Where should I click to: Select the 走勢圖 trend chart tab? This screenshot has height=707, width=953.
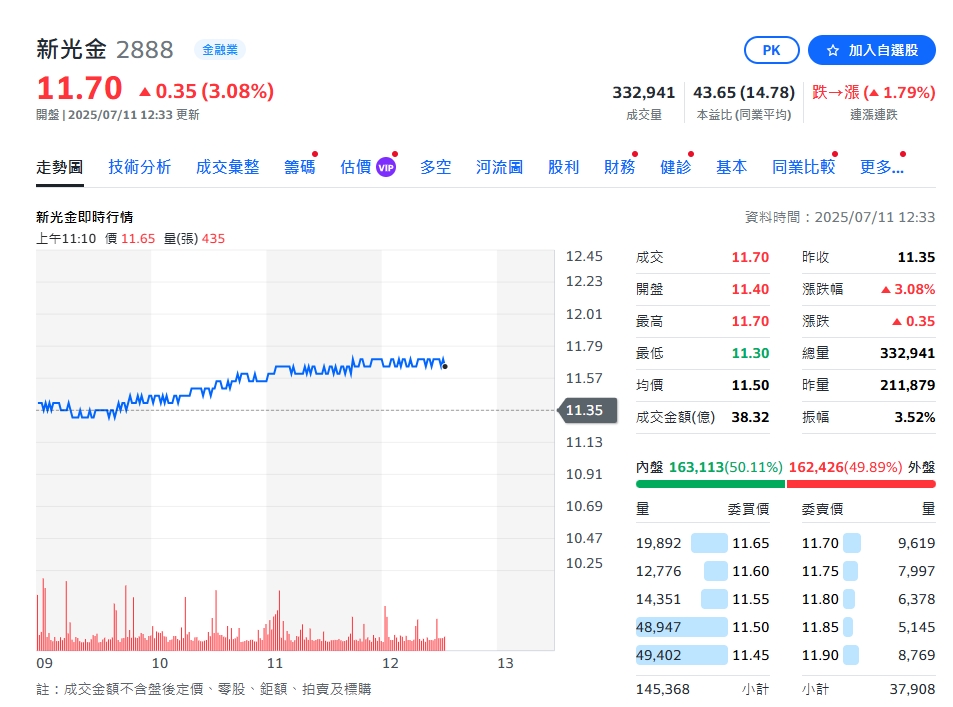coord(60,168)
